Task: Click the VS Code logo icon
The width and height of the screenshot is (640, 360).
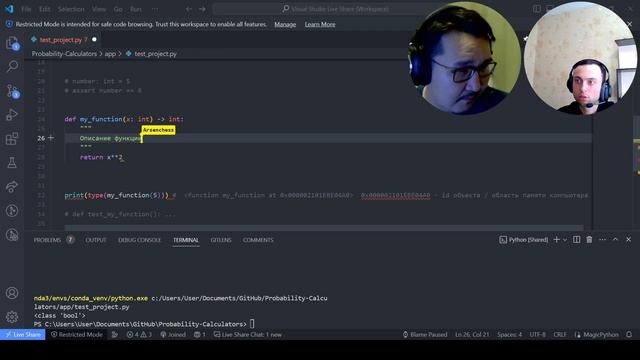Action: pyautogui.click(x=9, y=9)
